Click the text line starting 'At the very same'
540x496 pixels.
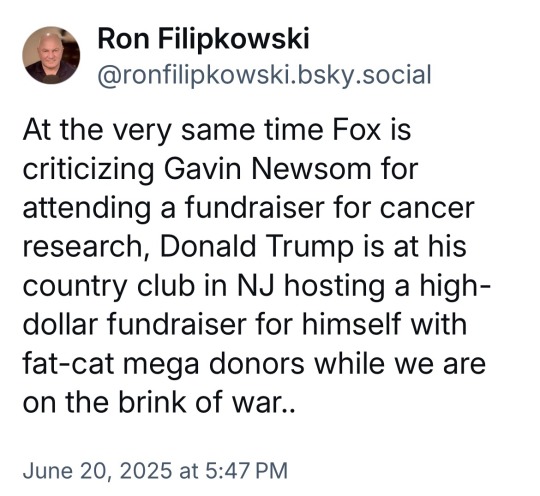217,131
